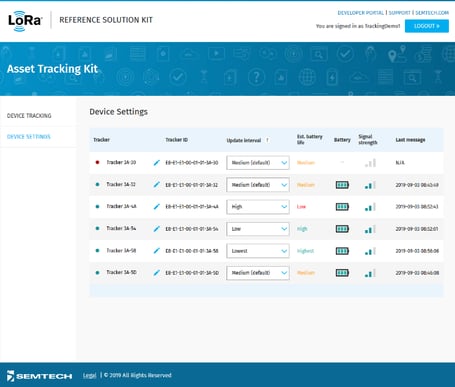Viewport: 455px width, 387px height.
Task: Click red offline status dot of Tracker 3A-30
Action: (x=97, y=162)
